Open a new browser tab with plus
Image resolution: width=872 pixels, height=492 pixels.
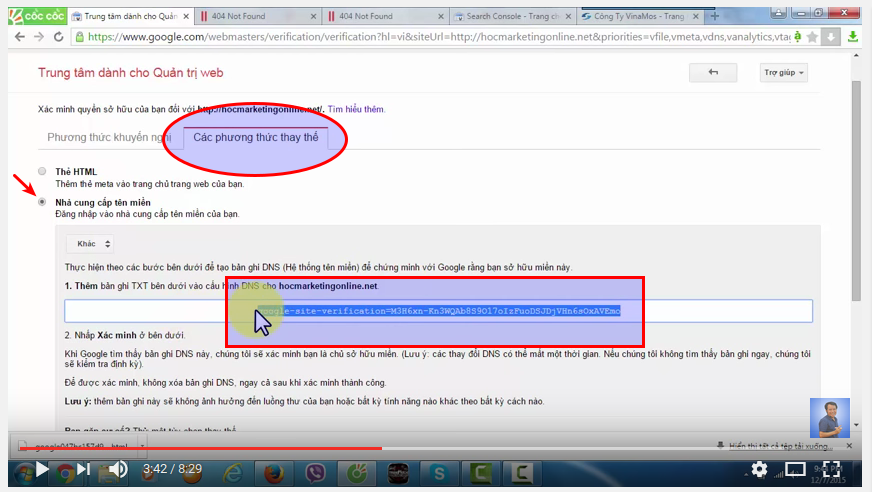point(715,16)
